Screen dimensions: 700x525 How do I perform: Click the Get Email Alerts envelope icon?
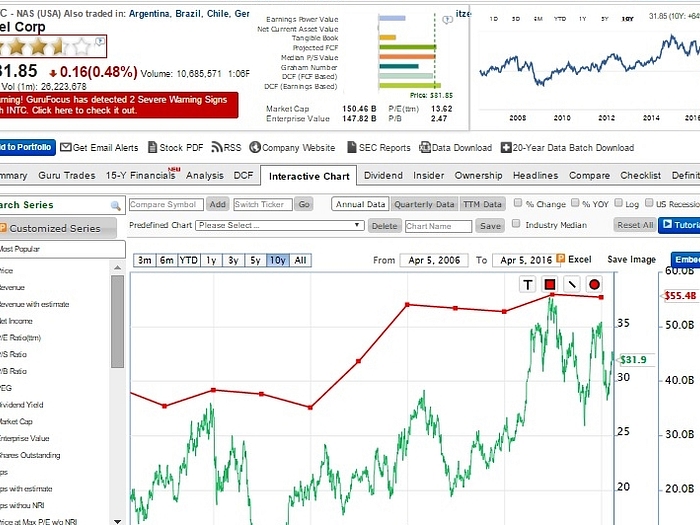coord(66,148)
